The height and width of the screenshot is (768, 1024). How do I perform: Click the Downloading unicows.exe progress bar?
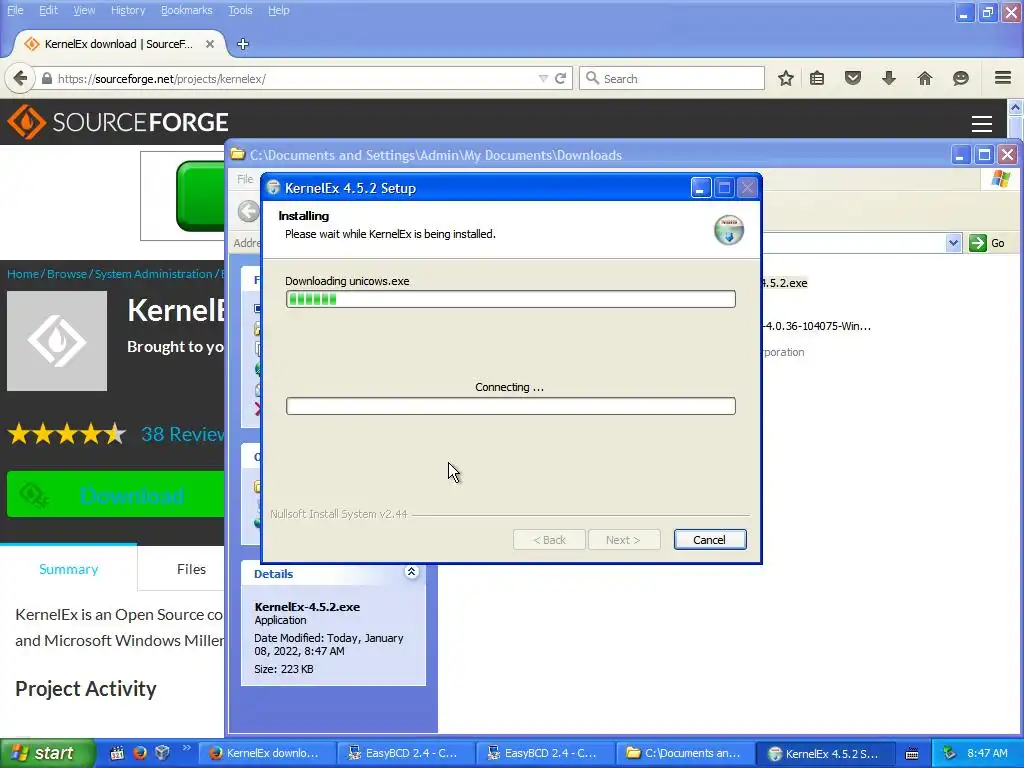(x=511, y=299)
